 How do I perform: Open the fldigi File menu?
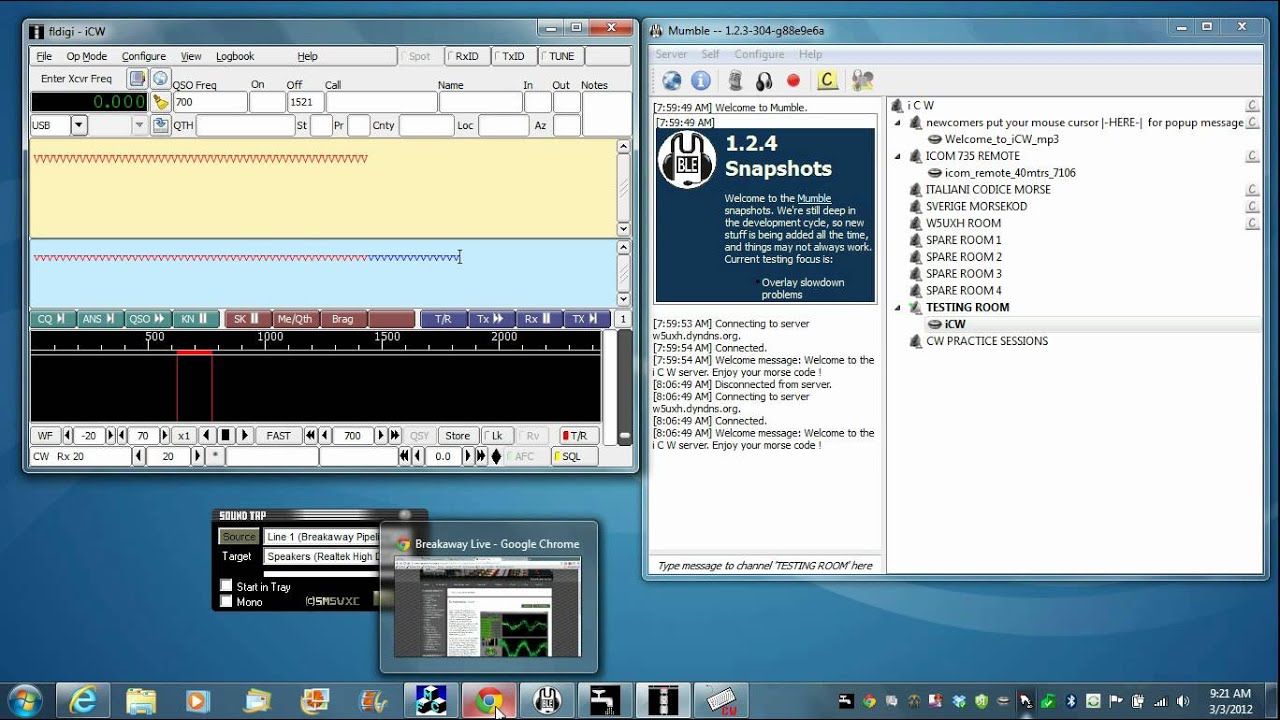[x=44, y=57]
